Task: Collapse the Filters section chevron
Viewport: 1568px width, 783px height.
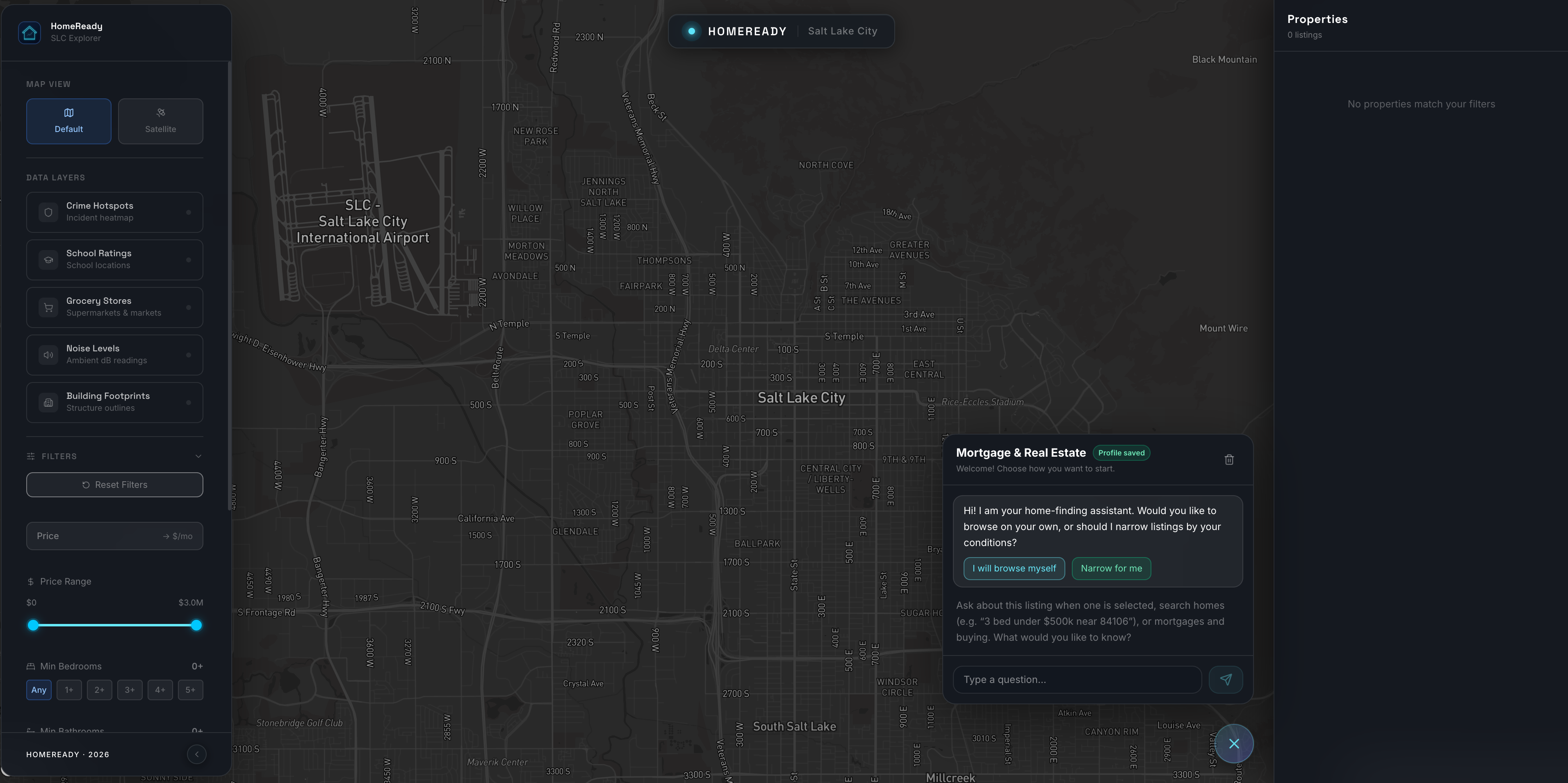Action: (198, 456)
